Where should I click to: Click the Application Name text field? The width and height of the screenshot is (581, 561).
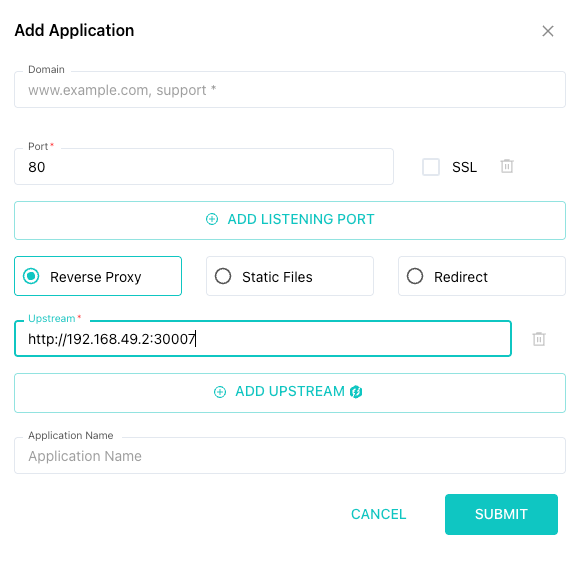[290, 455]
